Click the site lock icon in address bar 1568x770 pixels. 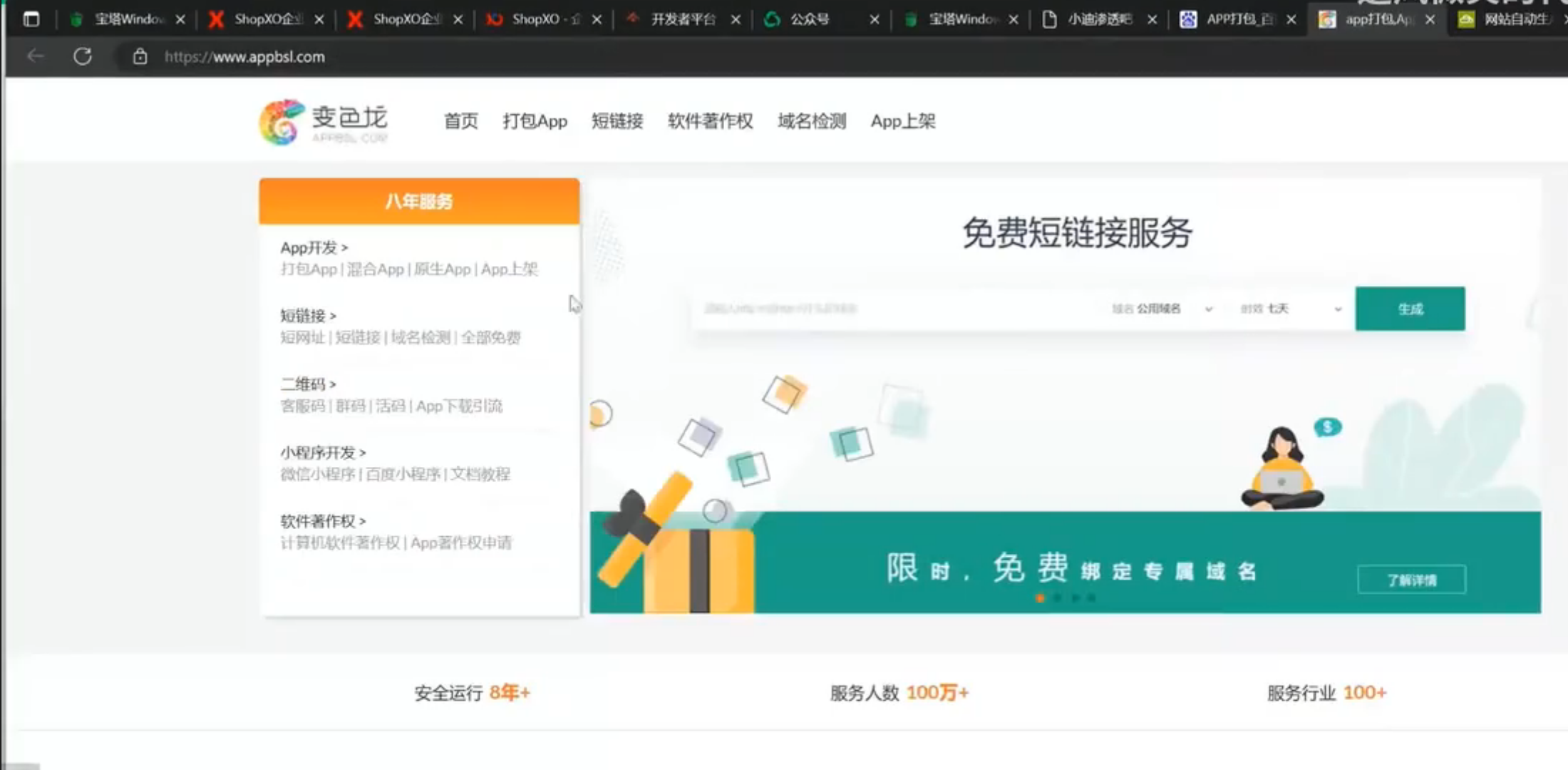tap(140, 56)
